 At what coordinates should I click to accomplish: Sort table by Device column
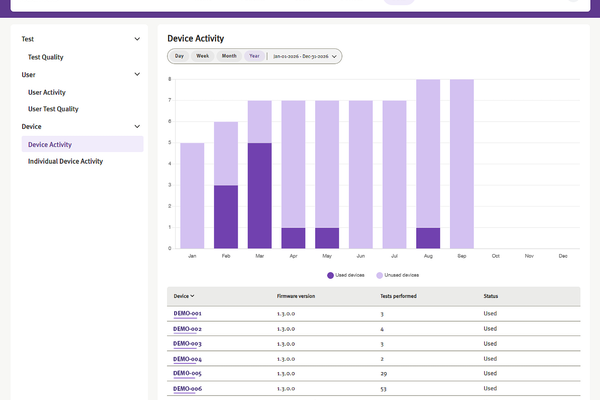click(184, 296)
